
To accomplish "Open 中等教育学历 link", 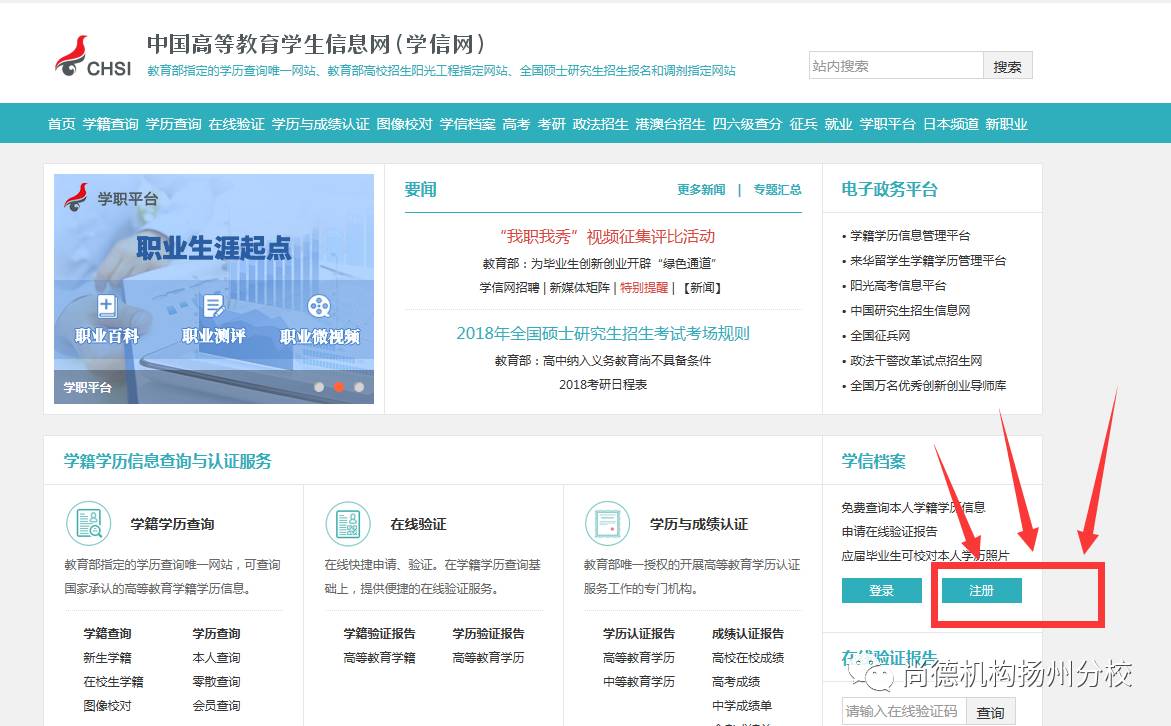I will [x=639, y=682].
